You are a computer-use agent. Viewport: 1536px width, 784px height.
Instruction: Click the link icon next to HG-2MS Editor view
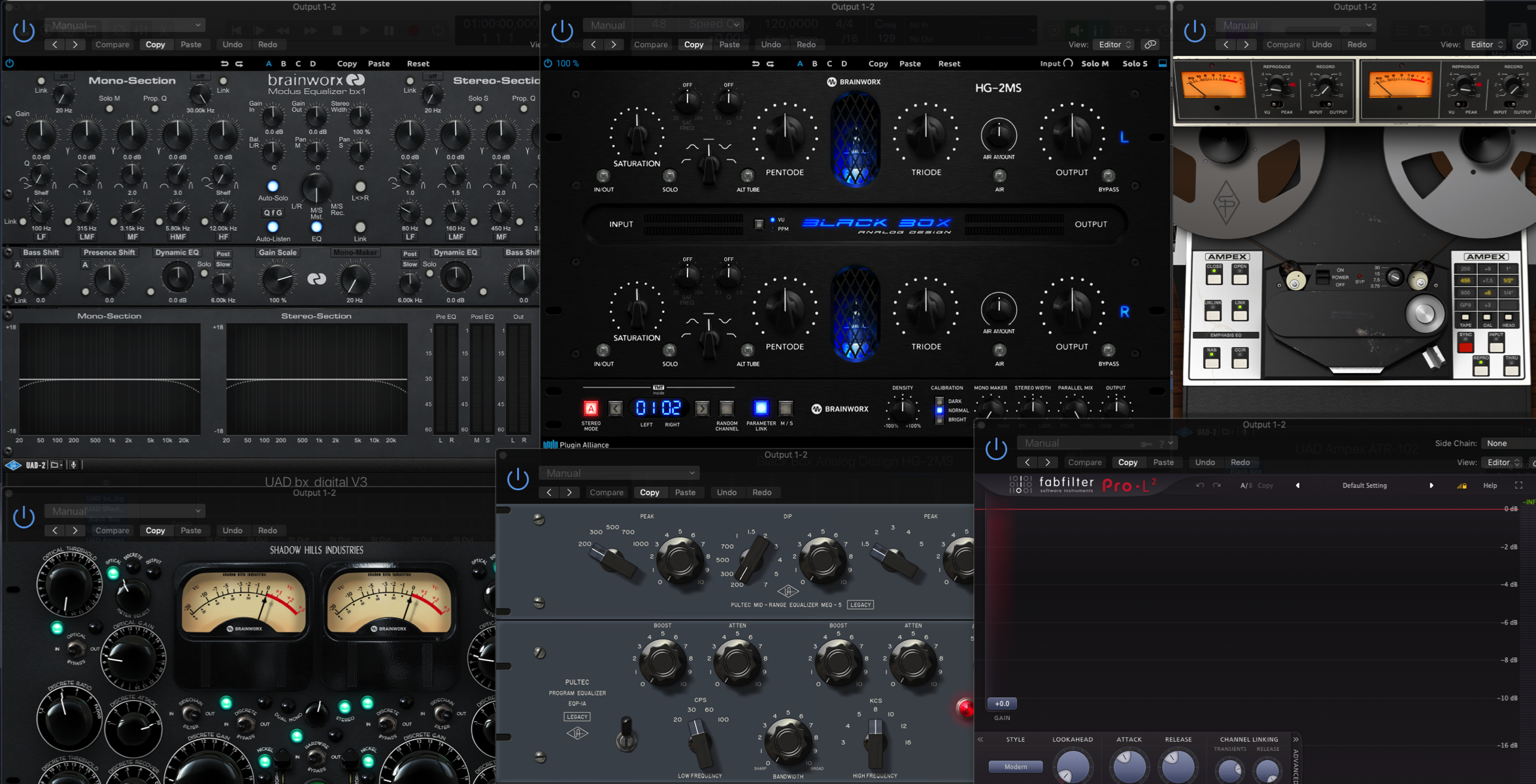coord(1150,44)
